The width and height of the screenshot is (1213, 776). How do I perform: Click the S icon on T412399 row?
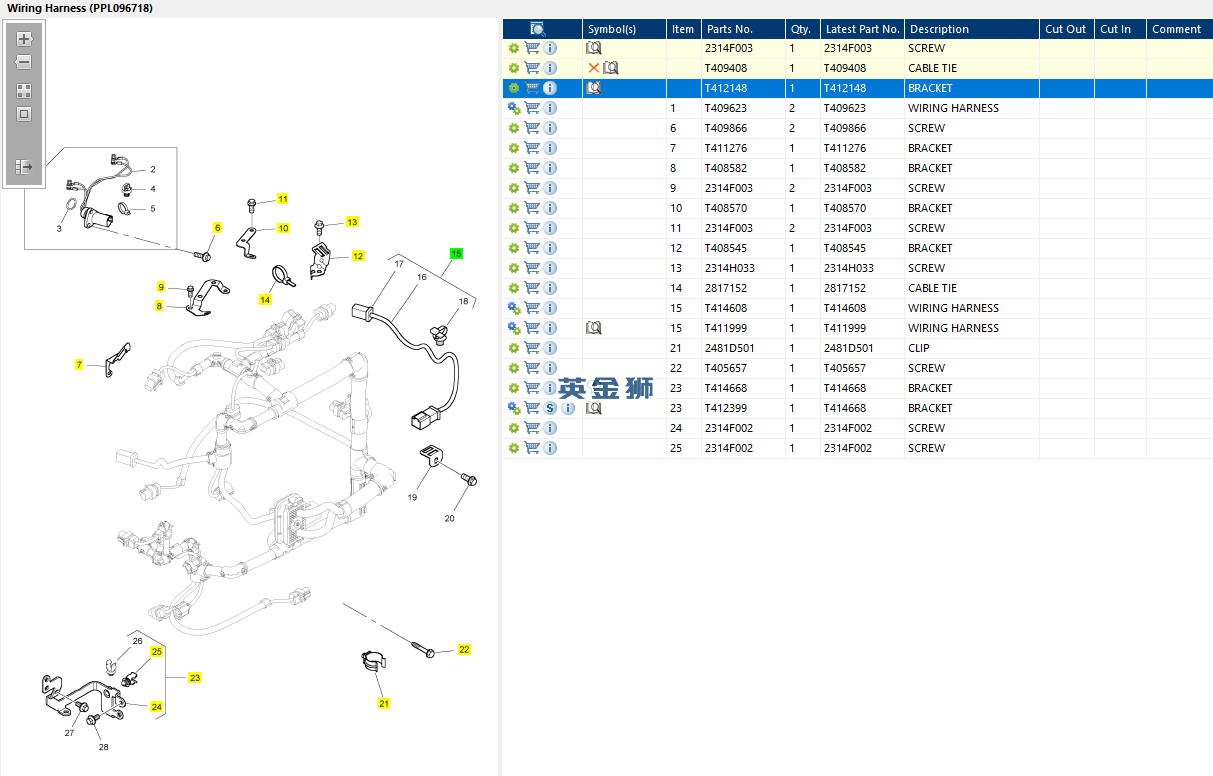point(550,408)
